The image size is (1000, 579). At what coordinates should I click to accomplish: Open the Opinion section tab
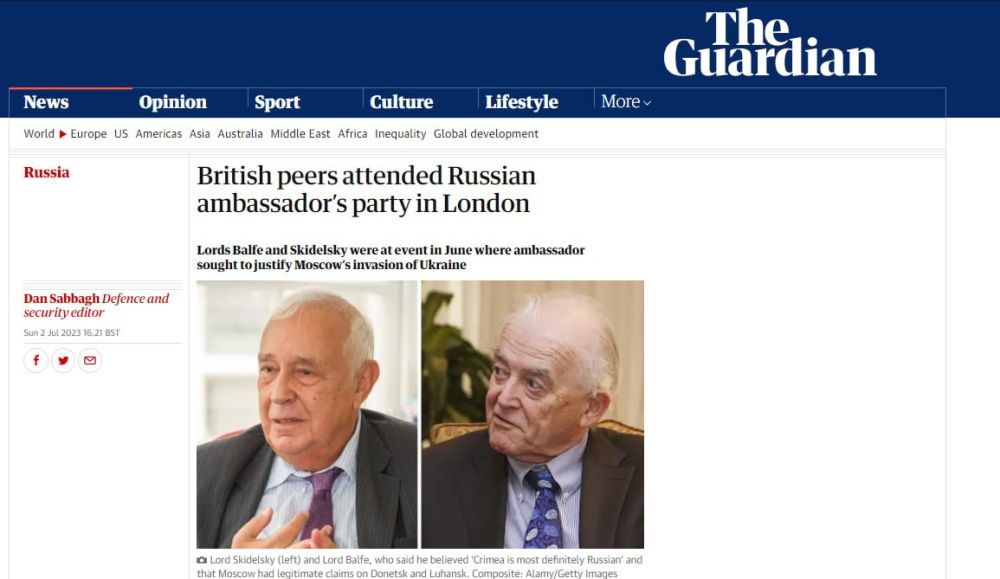point(173,102)
